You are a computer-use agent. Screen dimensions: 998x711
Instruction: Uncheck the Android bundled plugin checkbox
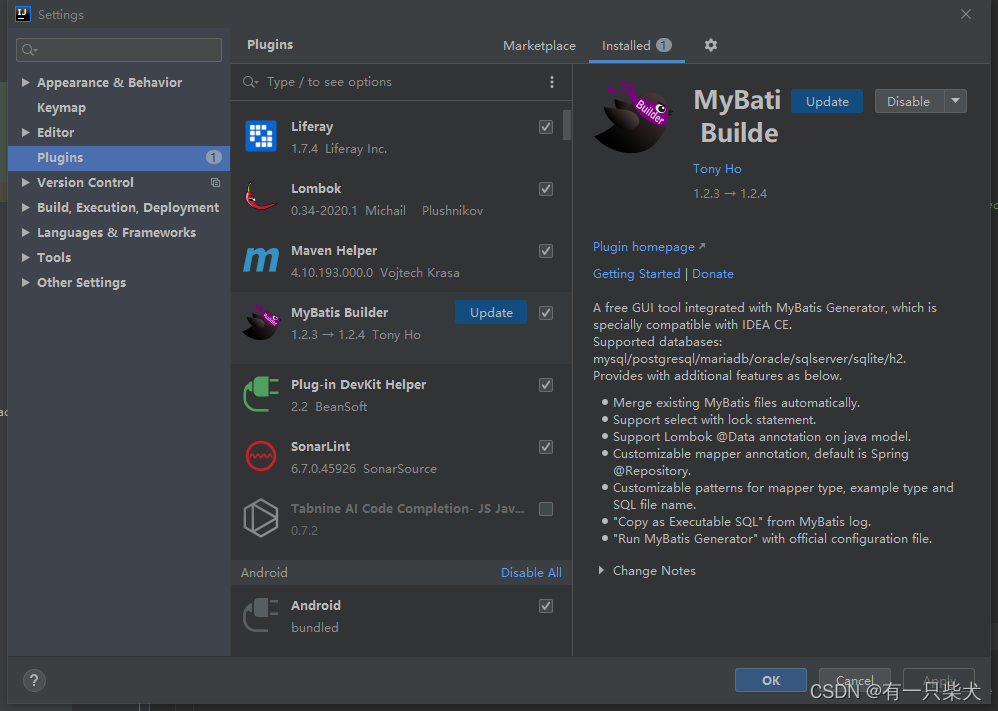pyautogui.click(x=545, y=606)
